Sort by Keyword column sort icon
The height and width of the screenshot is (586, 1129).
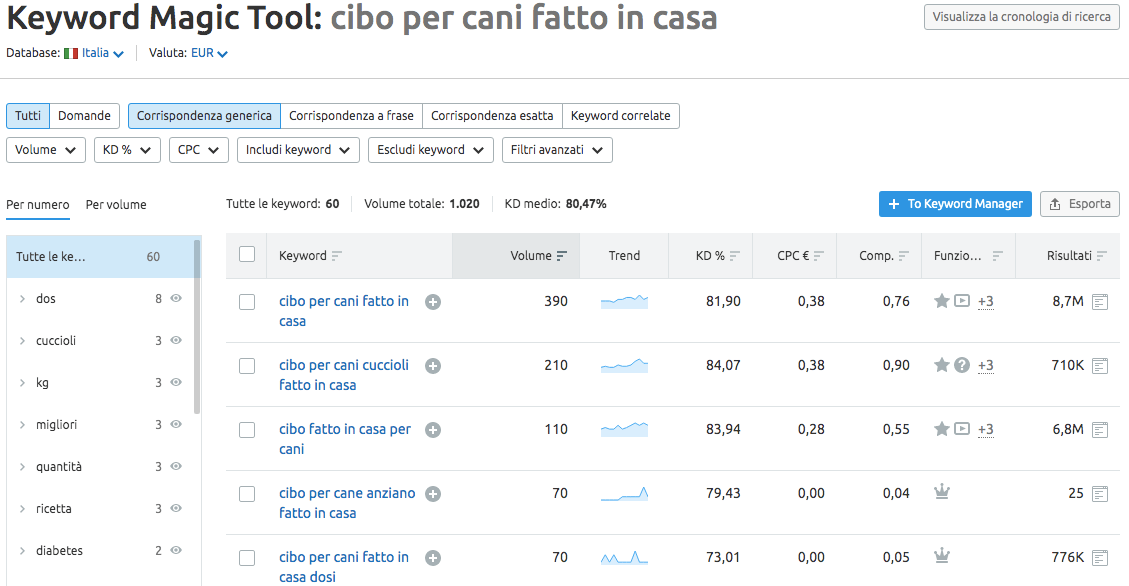click(336, 256)
